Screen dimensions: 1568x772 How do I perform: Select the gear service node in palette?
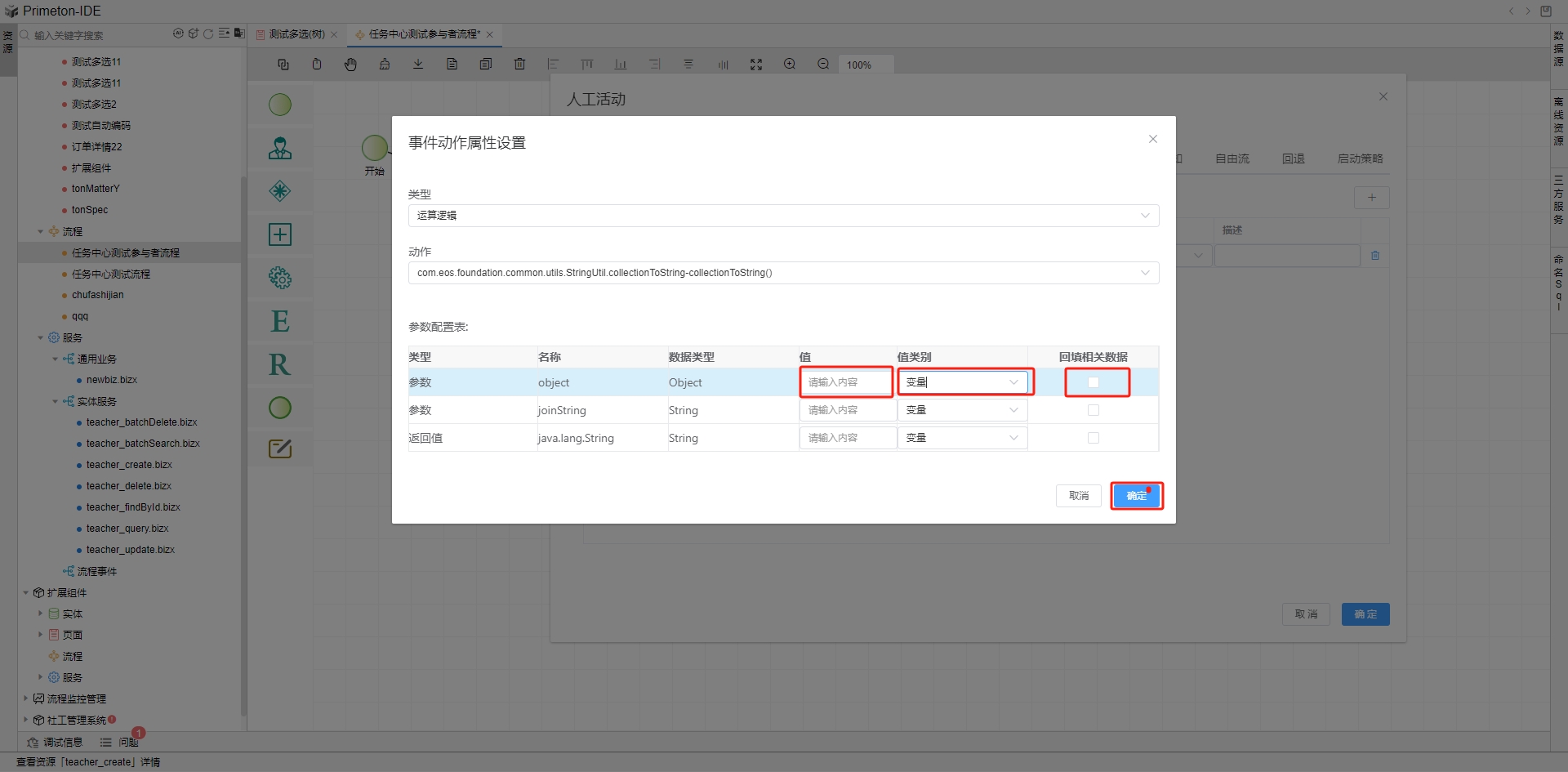[x=280, y=278]
